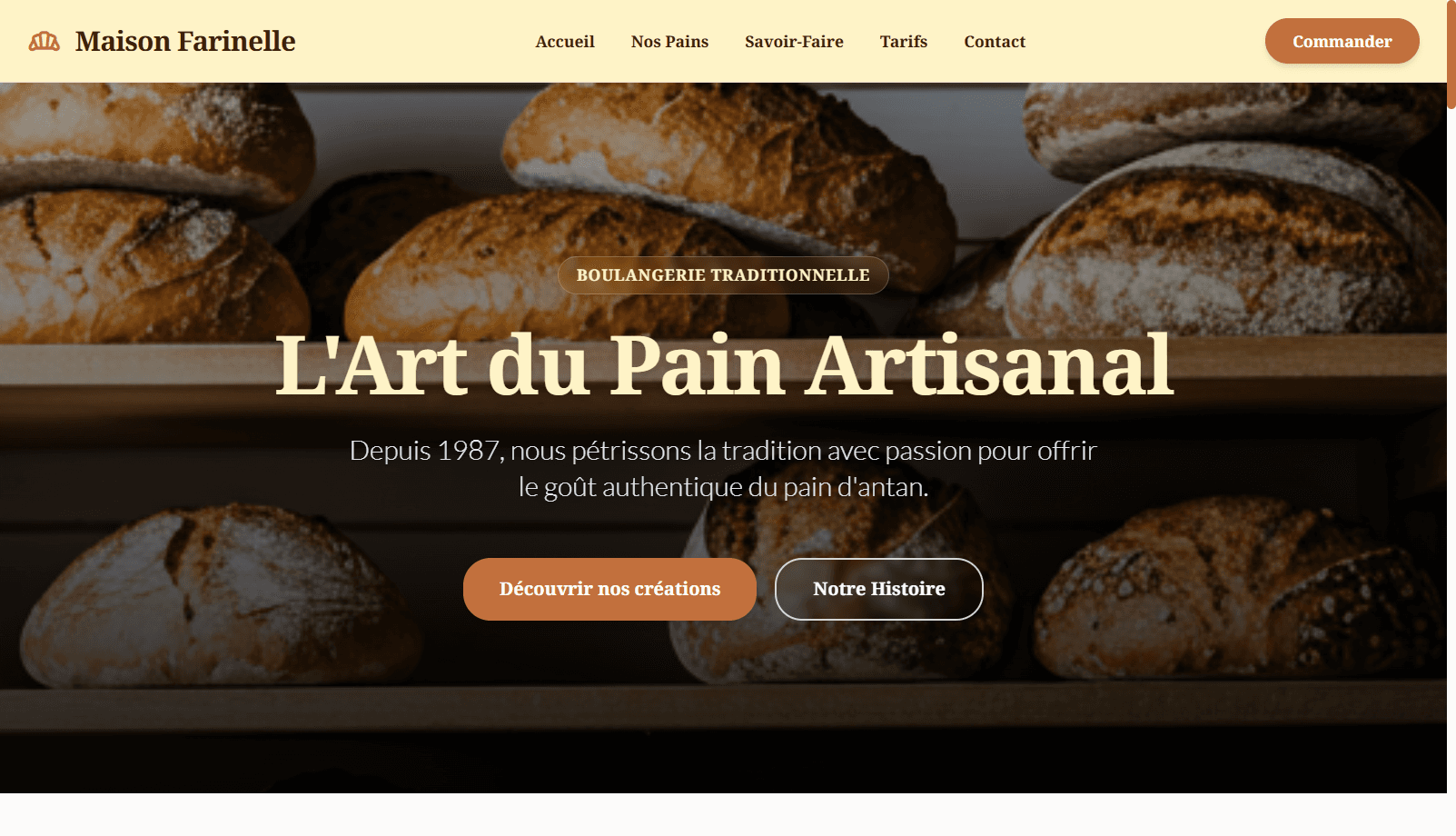The image size is (1456, 836).
Task: Open the Maison Farinelle brand name link
Action: click(185, 41)
